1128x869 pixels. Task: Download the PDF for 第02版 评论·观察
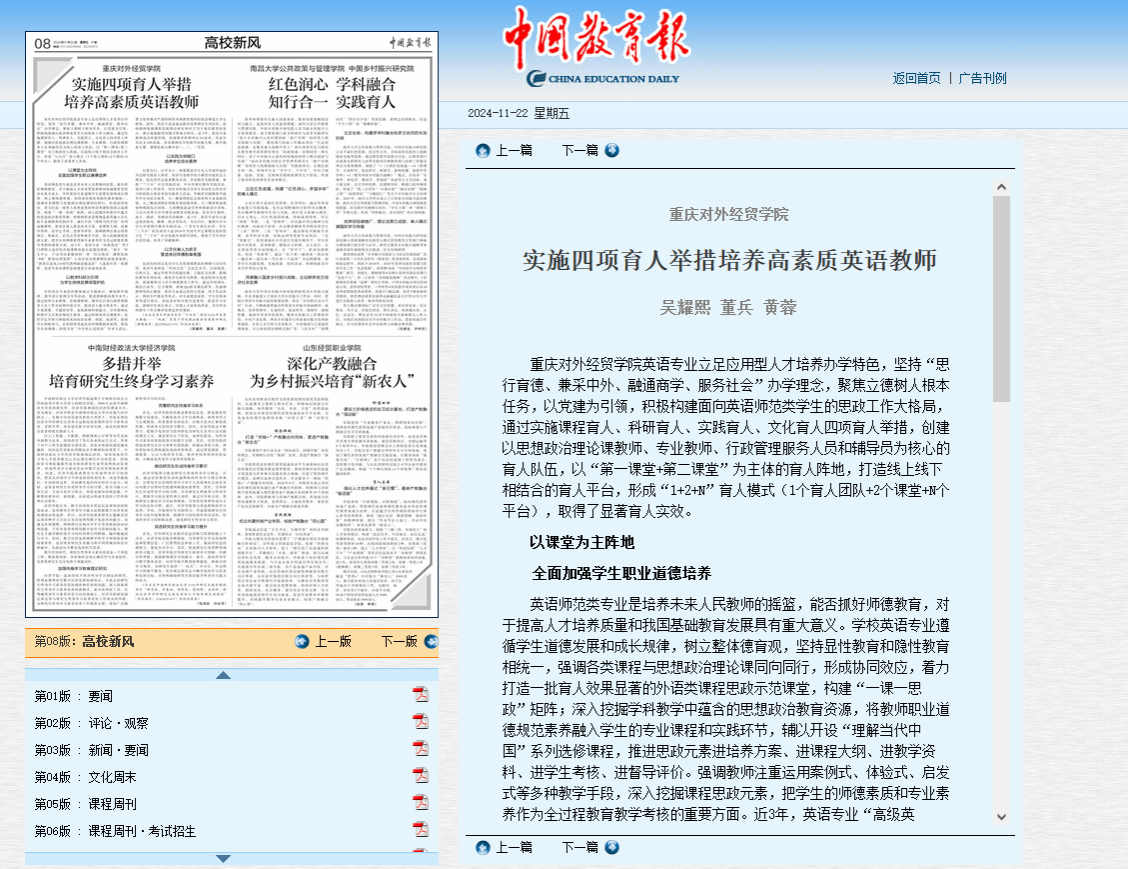pyautogui.click(x=421, y=723)
